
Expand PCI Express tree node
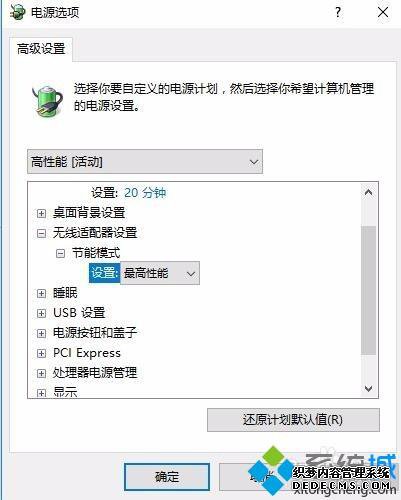click(x=41, y=353)
